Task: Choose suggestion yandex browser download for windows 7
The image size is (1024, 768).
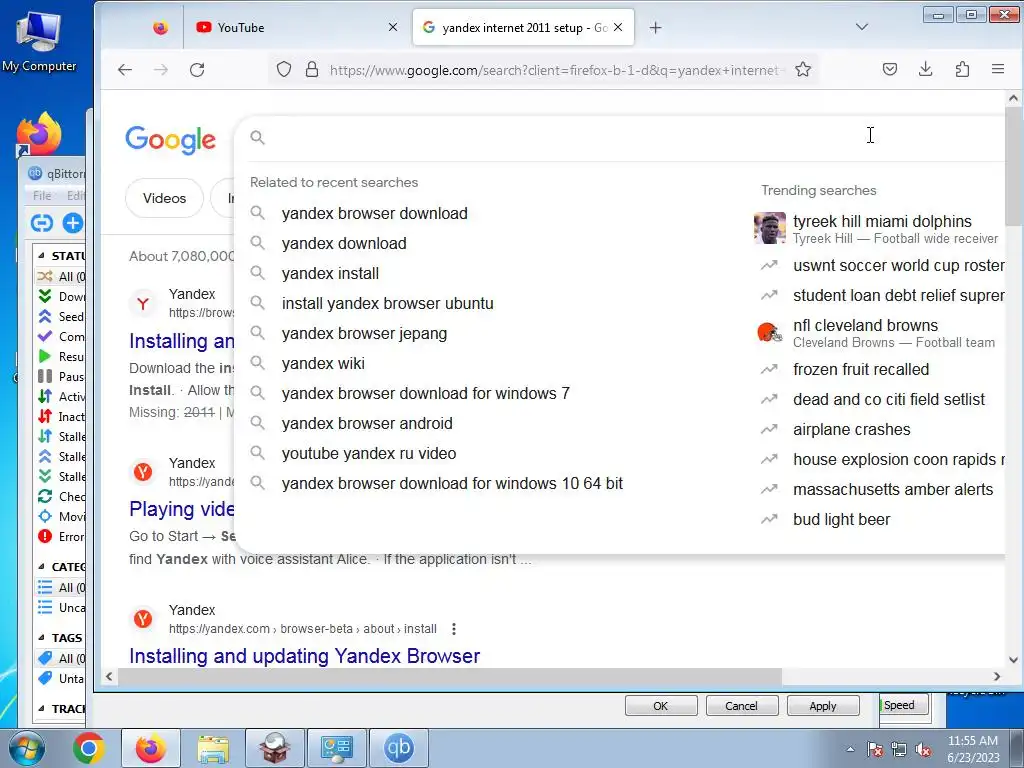Action: [426, 394]
